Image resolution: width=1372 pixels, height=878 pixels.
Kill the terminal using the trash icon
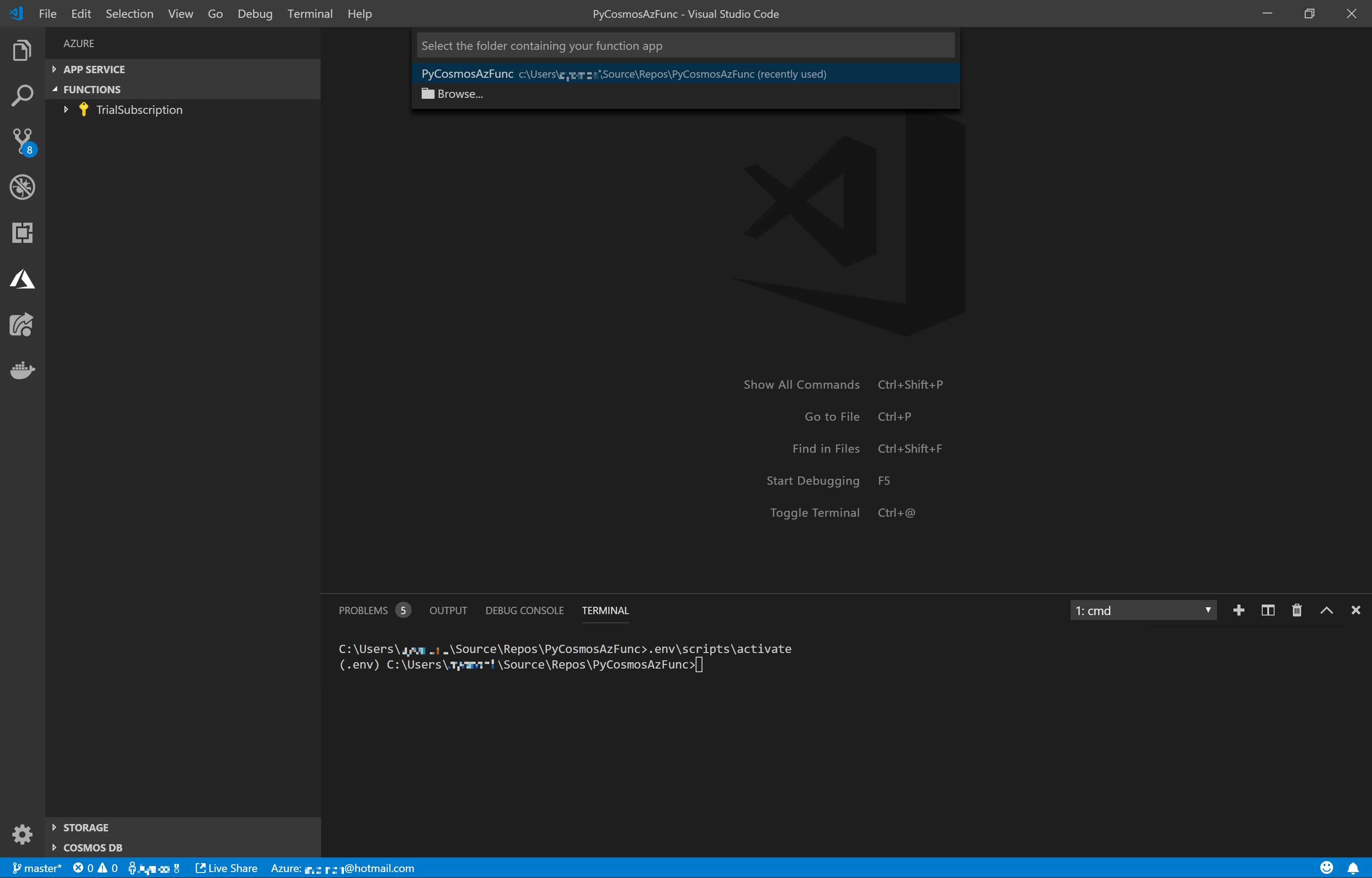1297,610
